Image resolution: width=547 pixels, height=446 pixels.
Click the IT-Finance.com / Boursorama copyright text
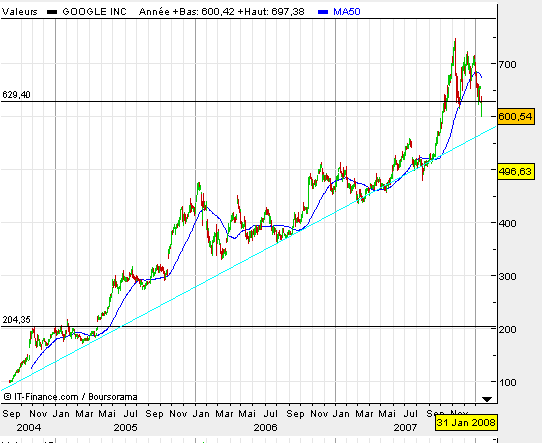tap(70, 397)
